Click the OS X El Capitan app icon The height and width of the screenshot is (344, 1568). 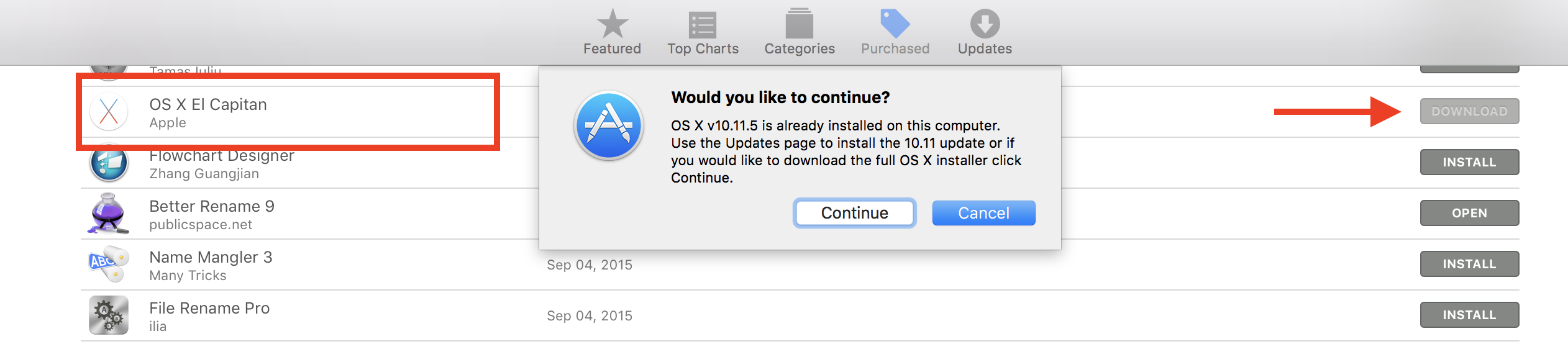pyautogui.click(x=109, y=112)
